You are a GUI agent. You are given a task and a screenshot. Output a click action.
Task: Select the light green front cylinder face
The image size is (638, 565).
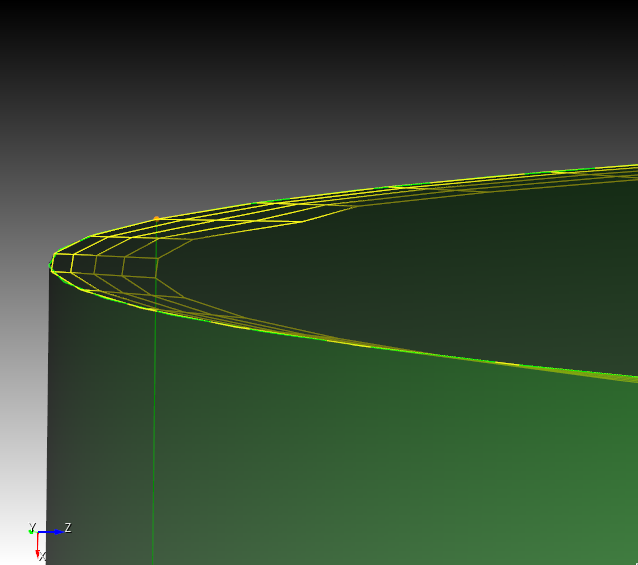tap(400, 460)
